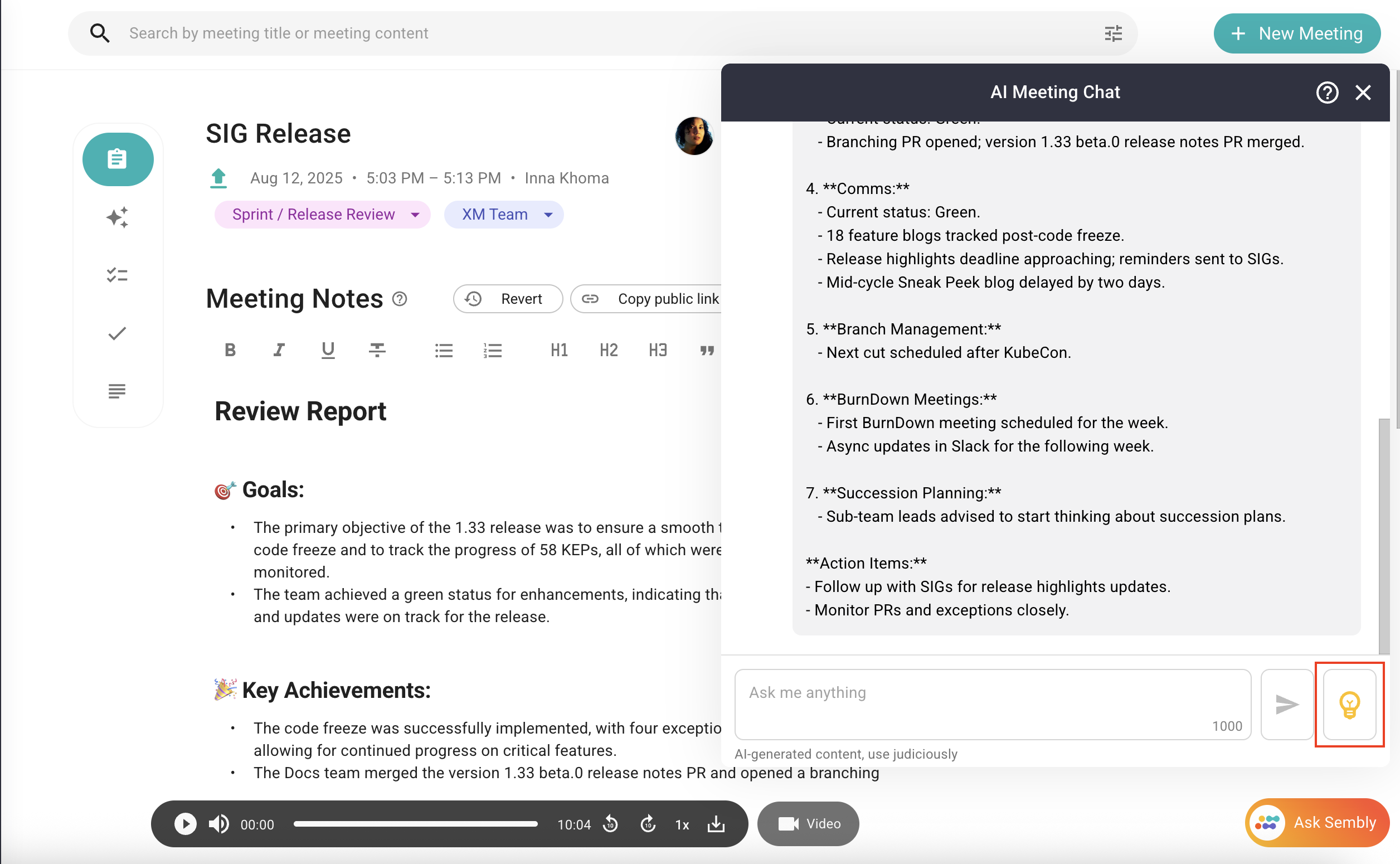
Task: Open the tasks checklist sidebar icon
Action: [117, 275]
